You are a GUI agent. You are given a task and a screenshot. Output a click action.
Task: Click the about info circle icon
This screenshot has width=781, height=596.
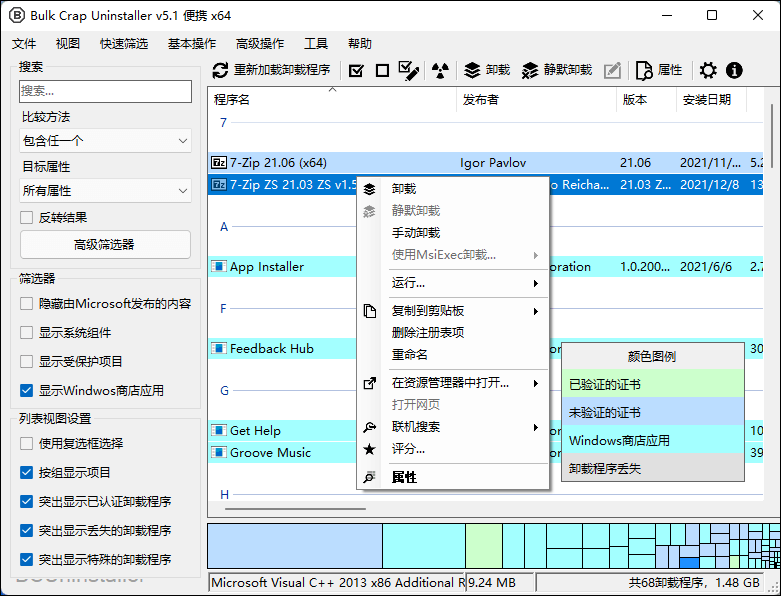tap(734, 70)
